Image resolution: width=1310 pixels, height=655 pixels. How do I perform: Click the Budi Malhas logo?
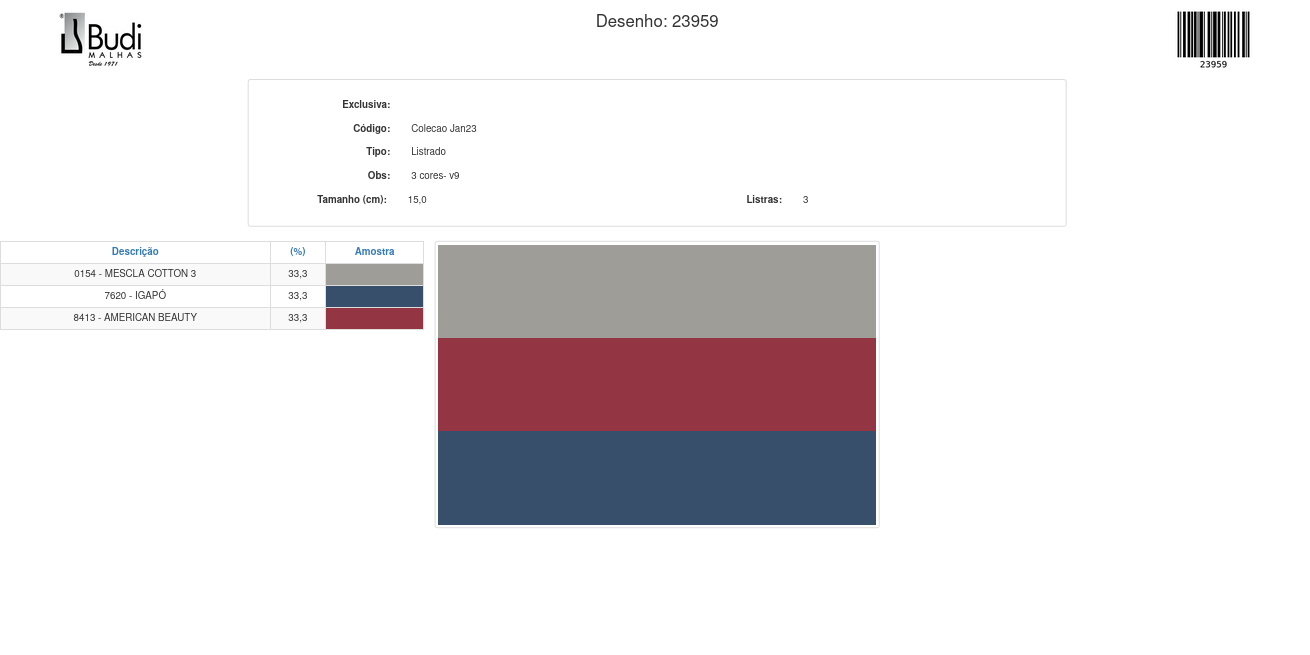(x=101, y=40)
